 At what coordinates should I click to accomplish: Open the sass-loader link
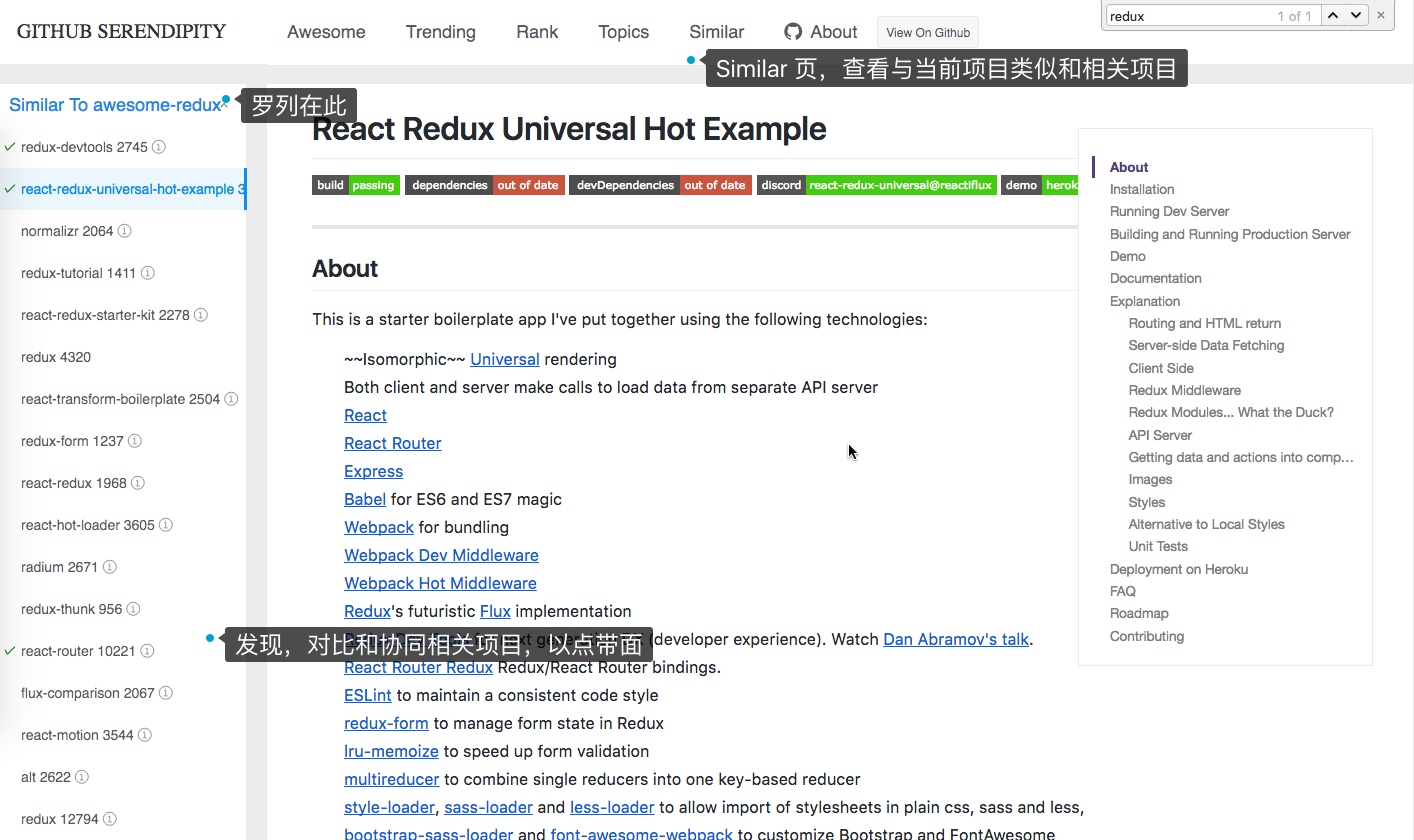(488, 807)
